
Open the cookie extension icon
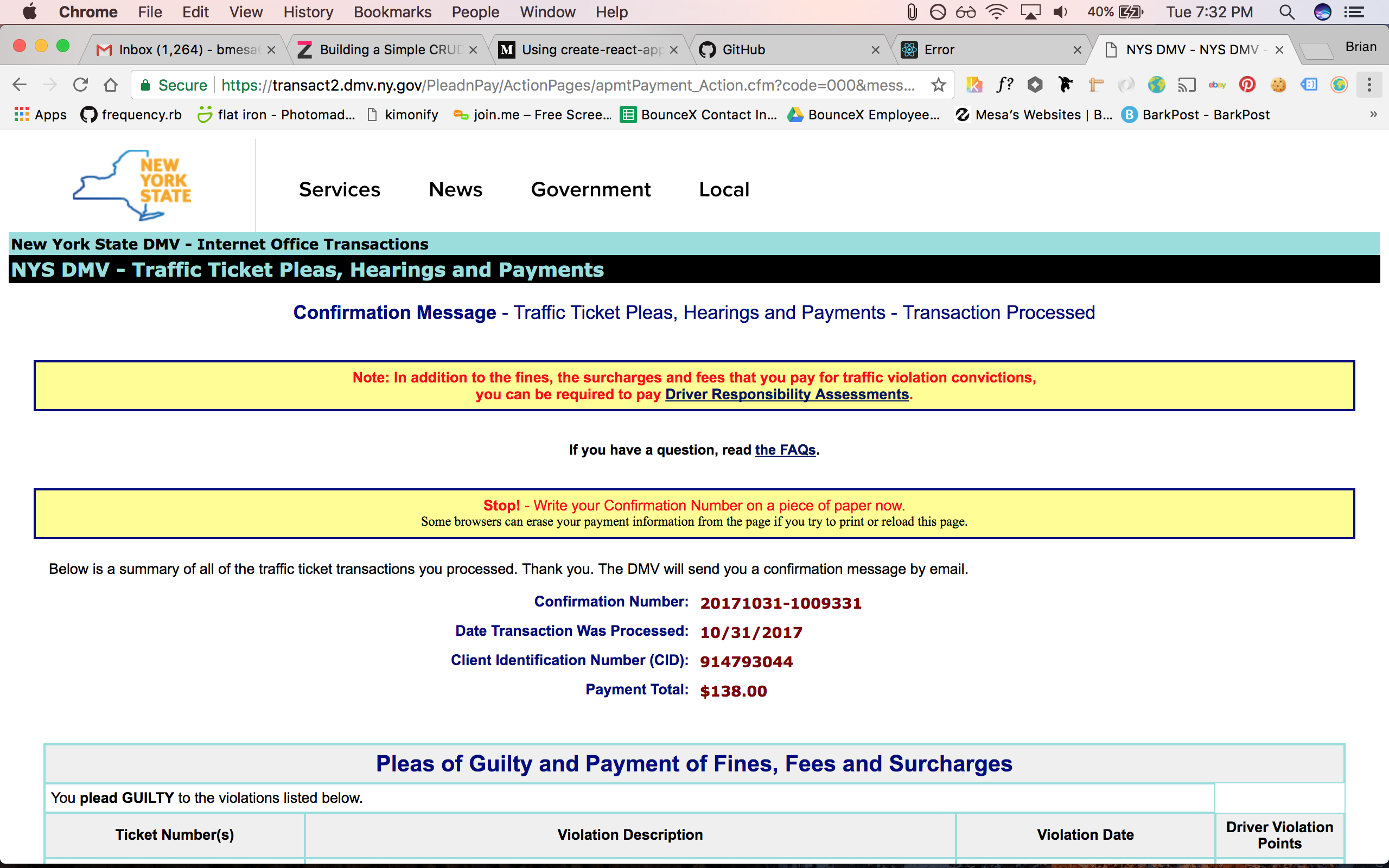(1278, 85)
